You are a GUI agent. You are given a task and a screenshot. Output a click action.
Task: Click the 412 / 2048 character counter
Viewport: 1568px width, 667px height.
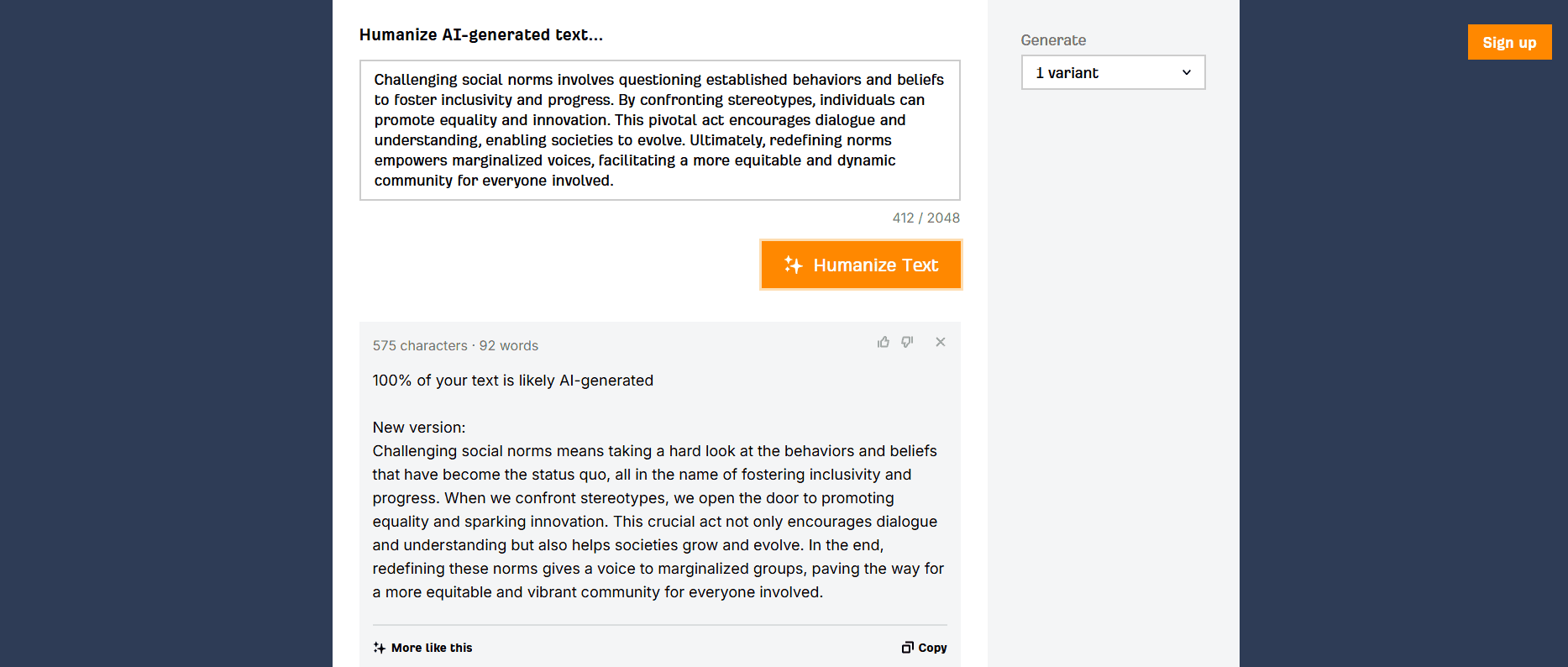(x=926, y=218)
